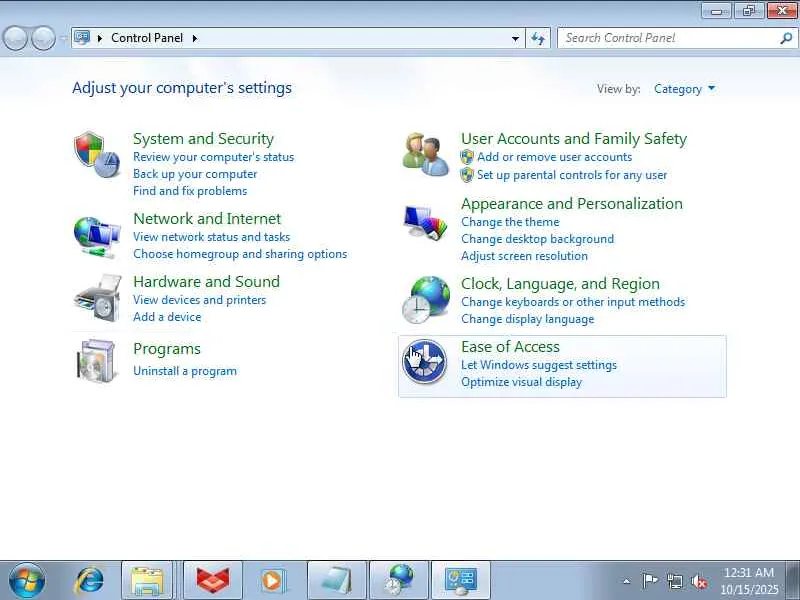Click Add or remove user accounts
The height and width of the screenshot is (600, 800).
[555, 157]
